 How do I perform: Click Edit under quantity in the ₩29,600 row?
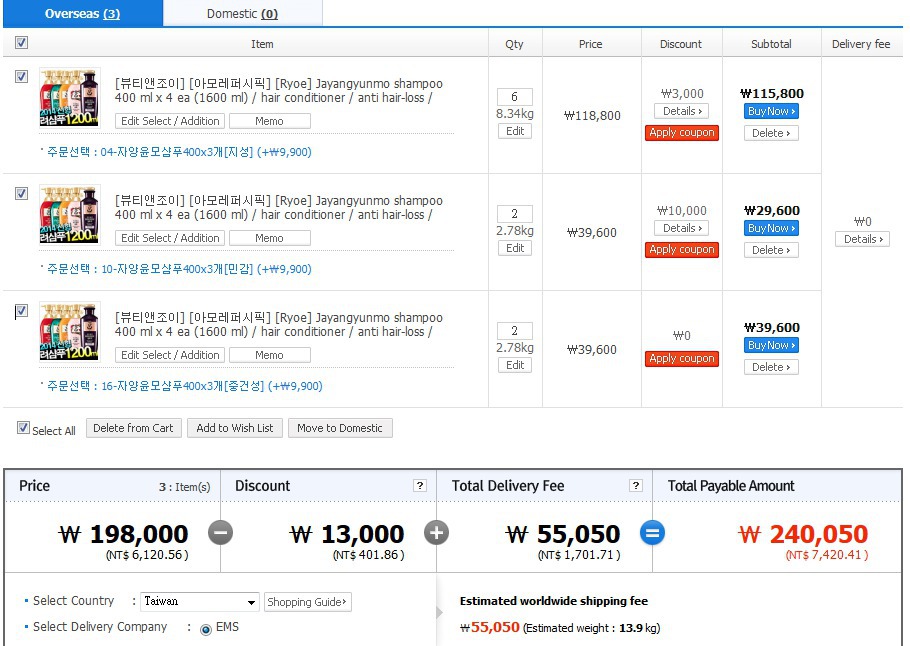click(515, 248)
